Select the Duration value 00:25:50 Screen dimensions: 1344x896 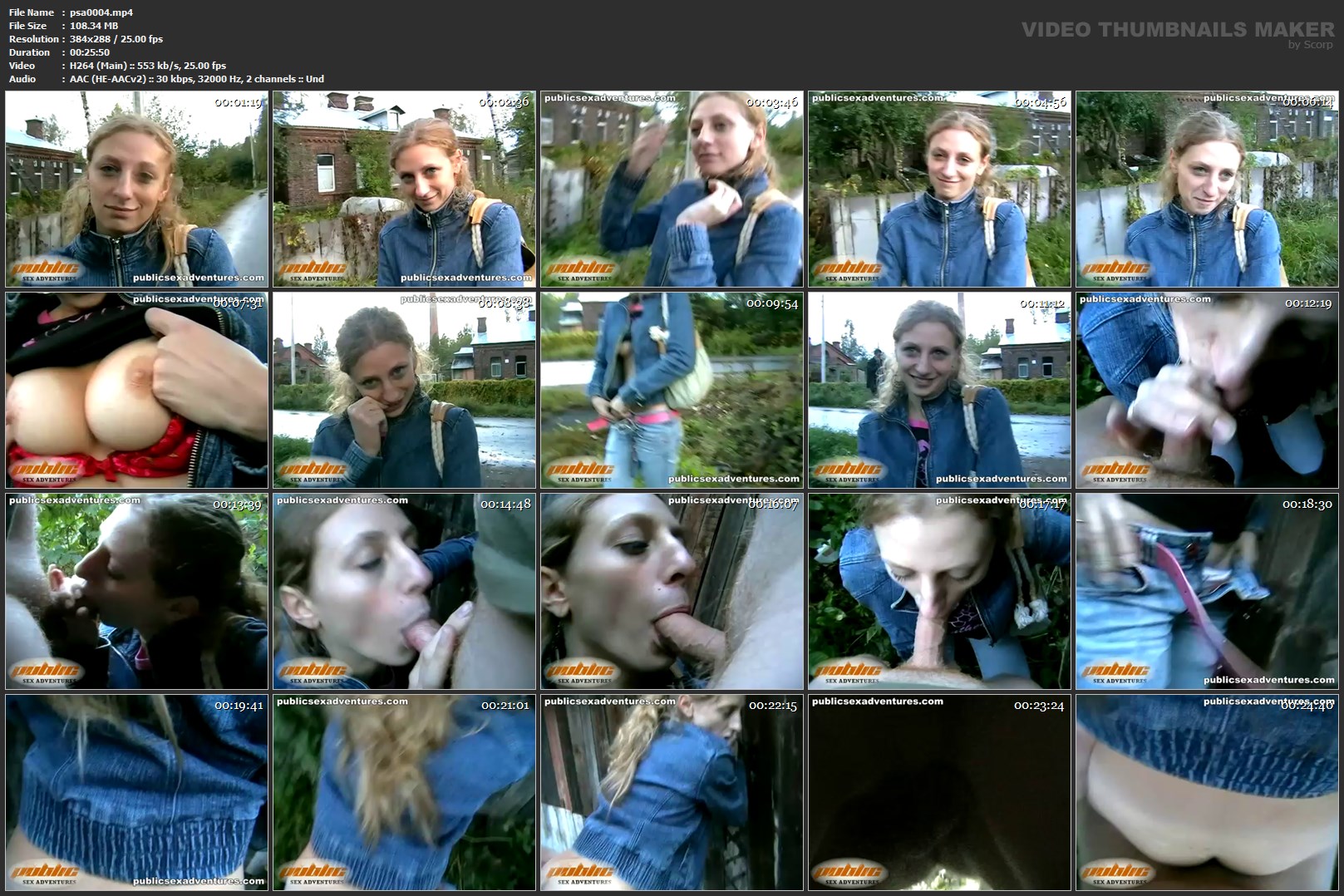(90, 52)
